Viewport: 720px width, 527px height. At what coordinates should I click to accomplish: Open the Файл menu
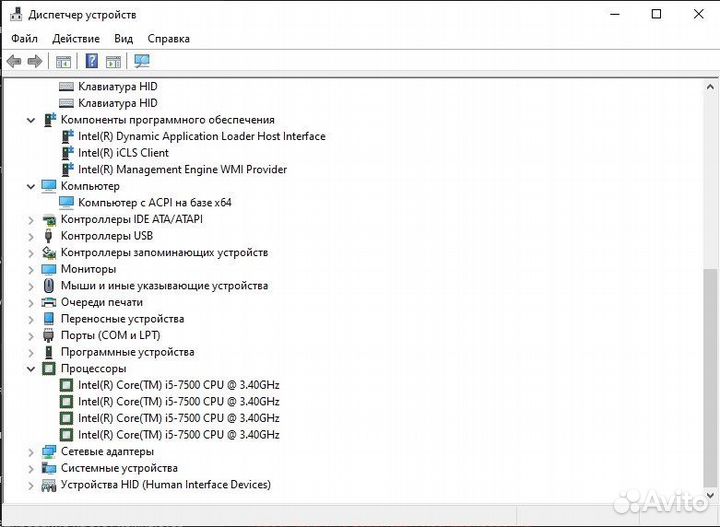[x=24, y=39]
